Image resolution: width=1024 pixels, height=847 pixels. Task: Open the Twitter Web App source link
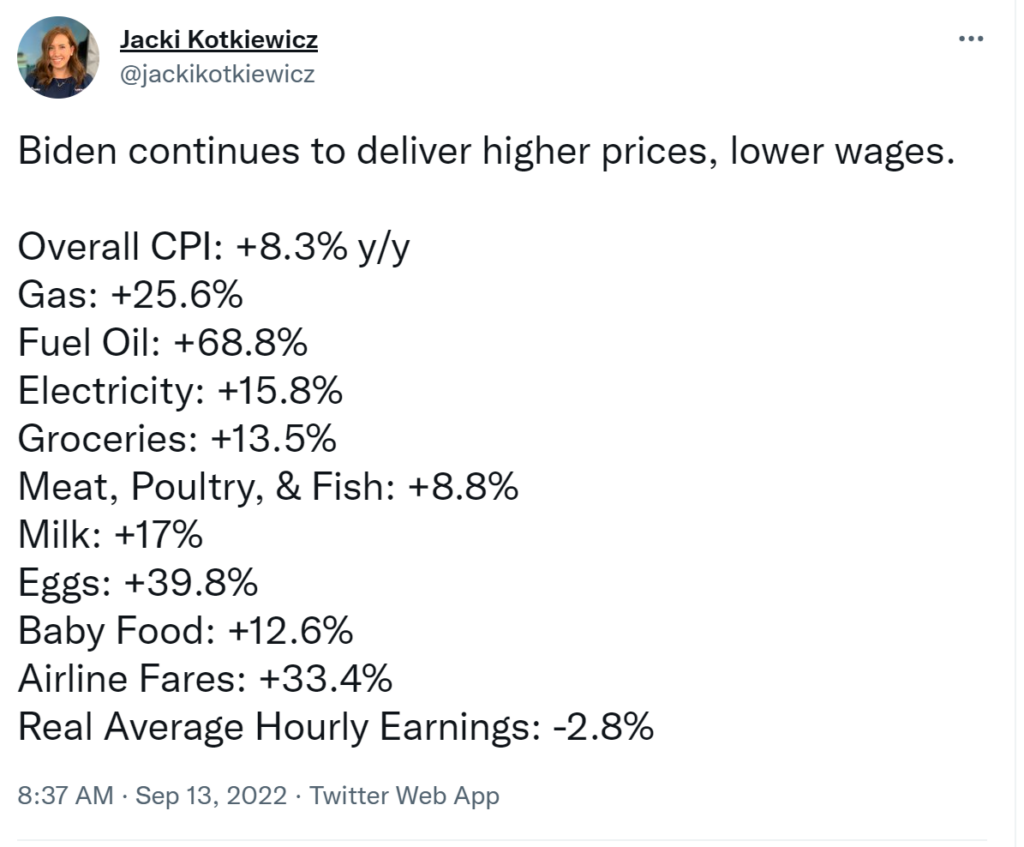(404, 796)
